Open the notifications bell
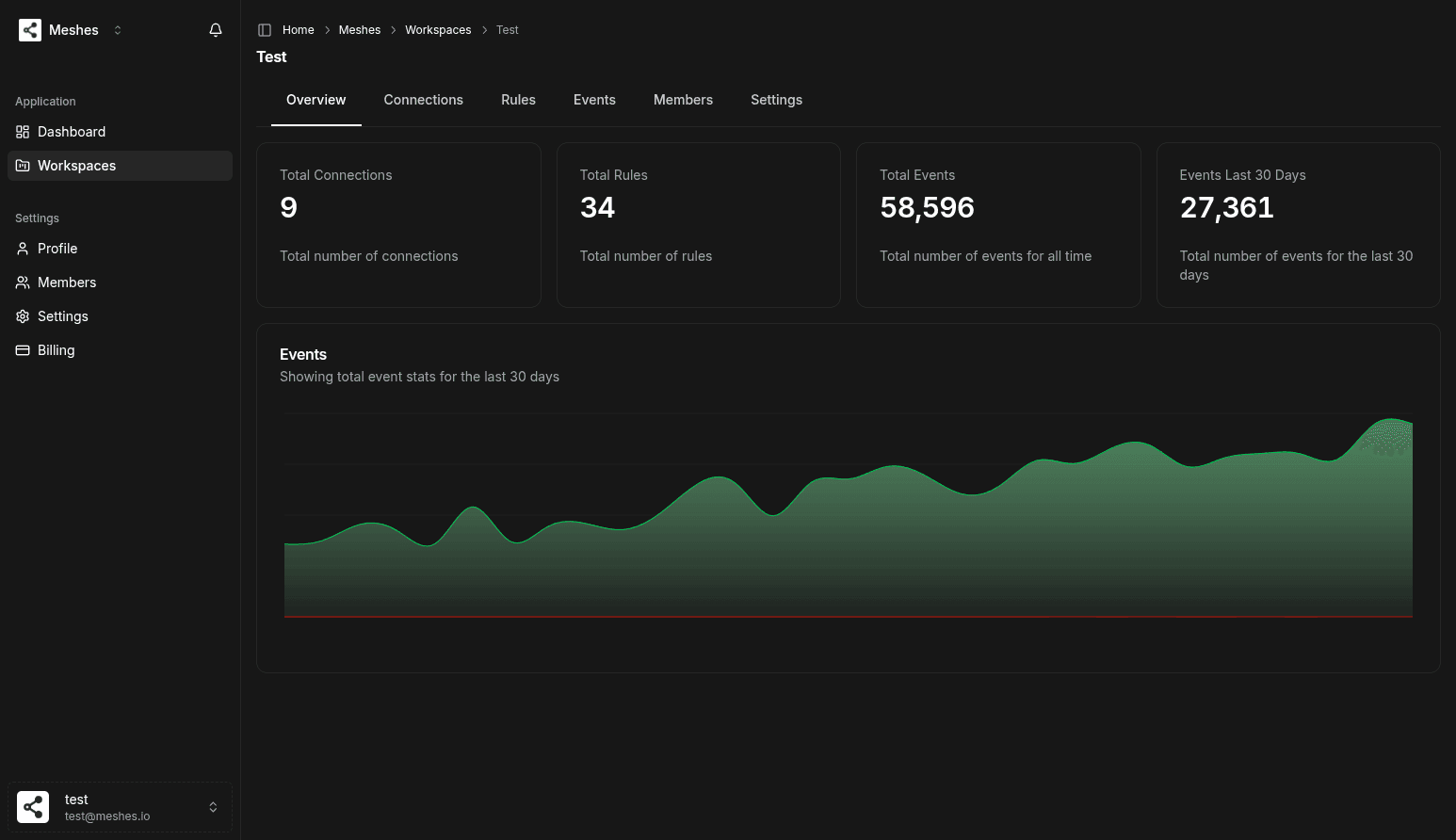The height and width of the screenshot is (840, 1456). click(x=216, y=29)
